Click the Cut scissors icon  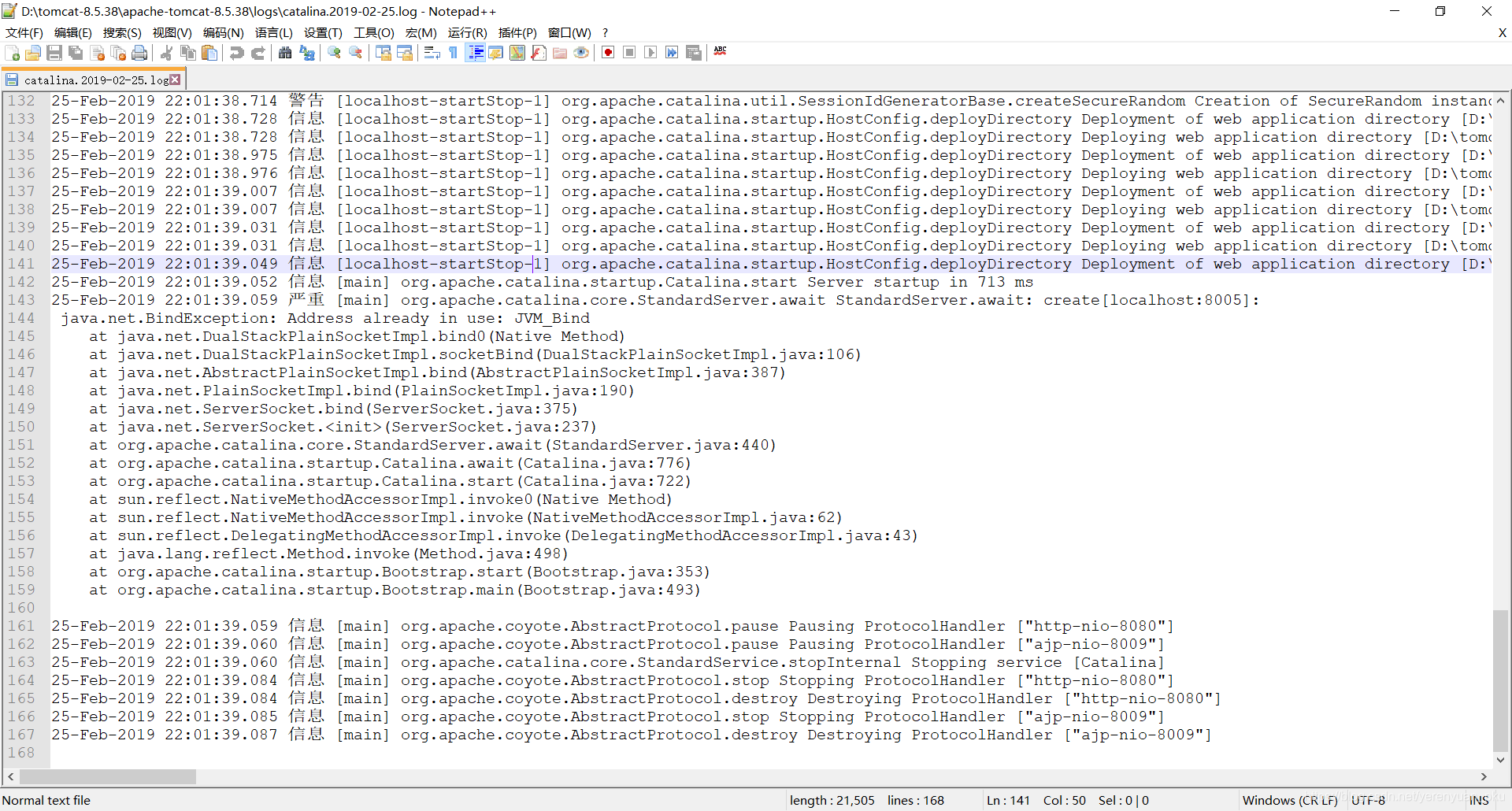pyautogui.click(x=166, y=53)
